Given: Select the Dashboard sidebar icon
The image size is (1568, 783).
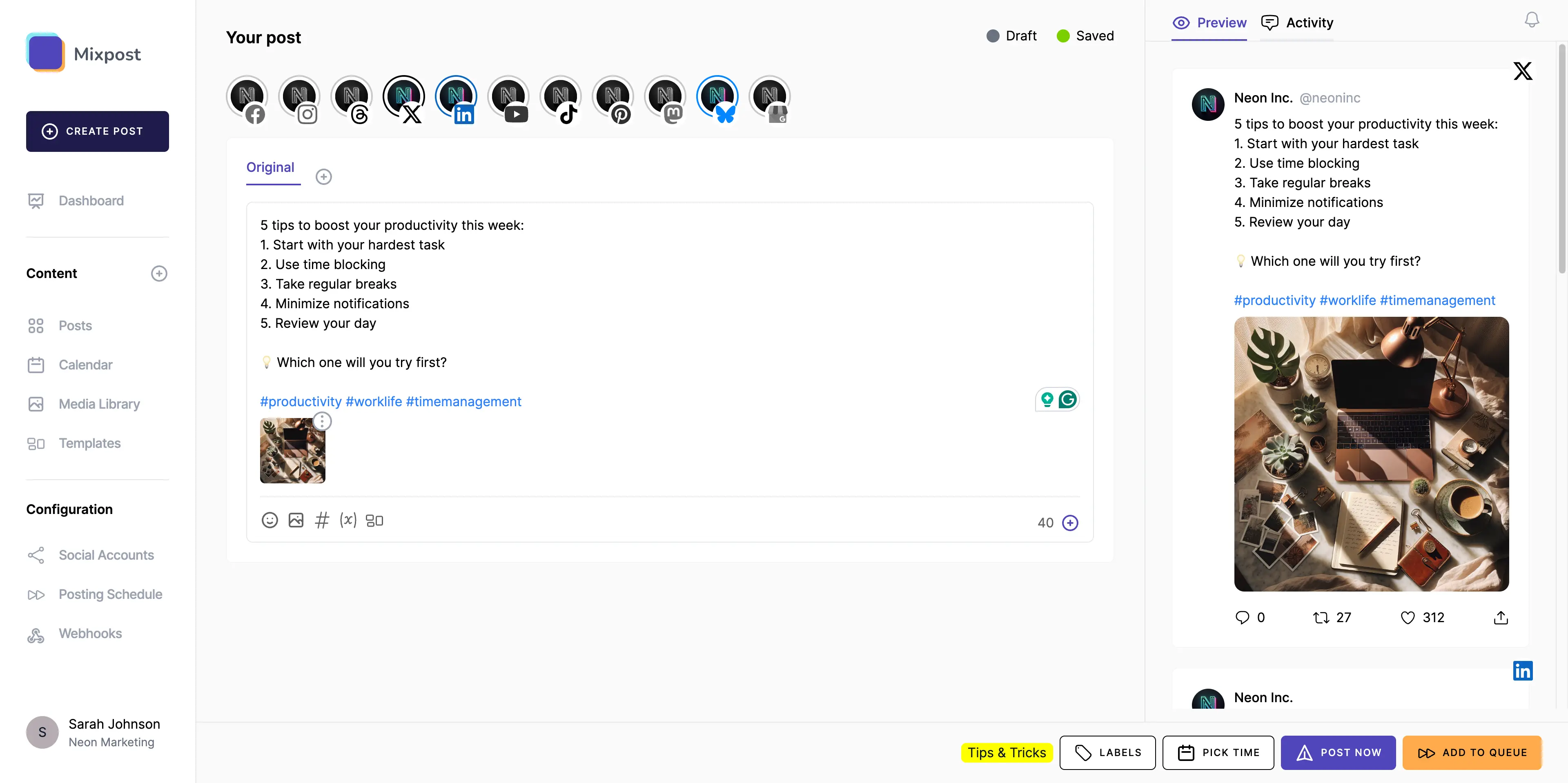Looking at the screenshot, I should [x=36, y=201].
